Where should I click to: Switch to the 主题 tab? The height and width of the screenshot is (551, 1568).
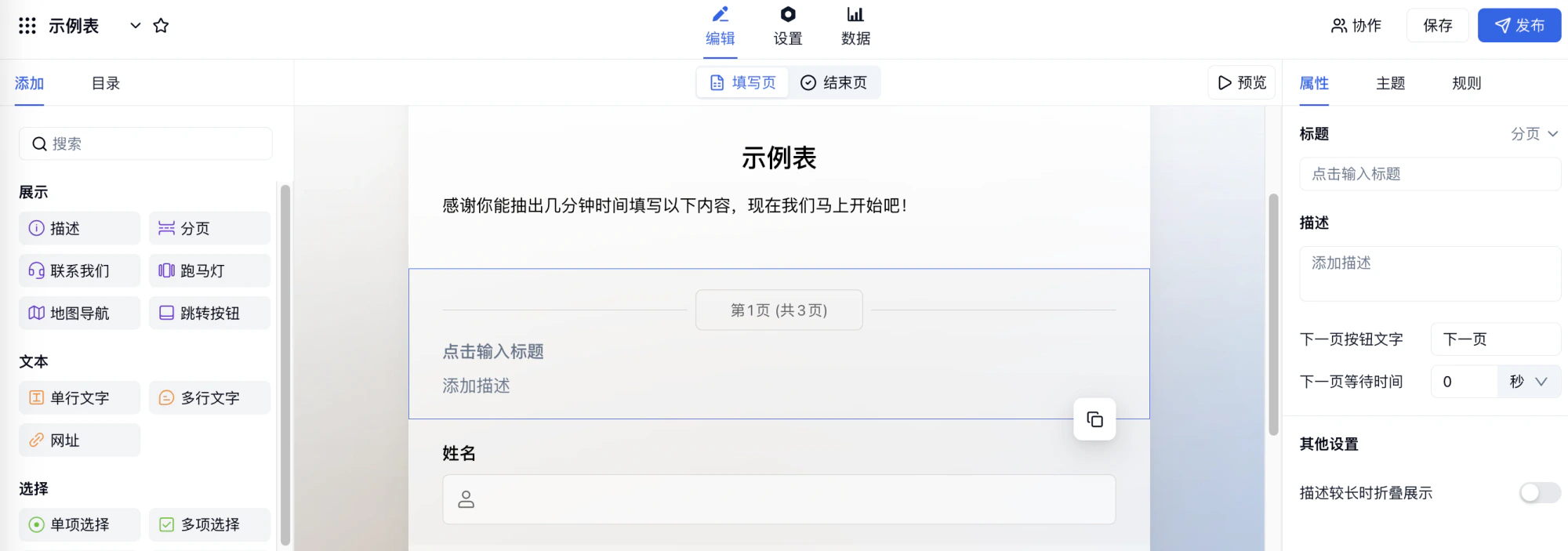[1390, 83]
